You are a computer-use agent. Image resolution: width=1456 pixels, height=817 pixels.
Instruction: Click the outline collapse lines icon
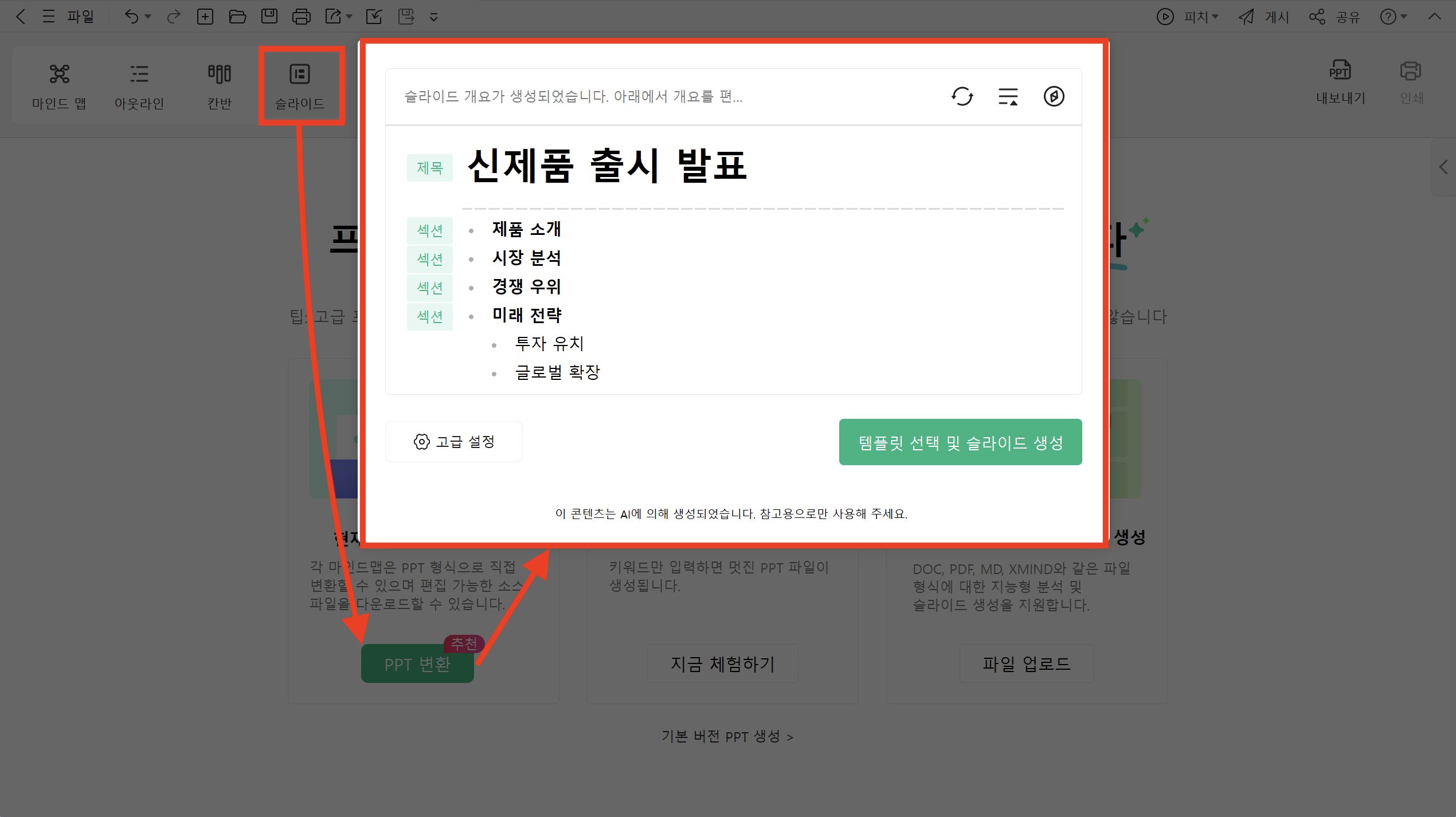coord(1008,96)
